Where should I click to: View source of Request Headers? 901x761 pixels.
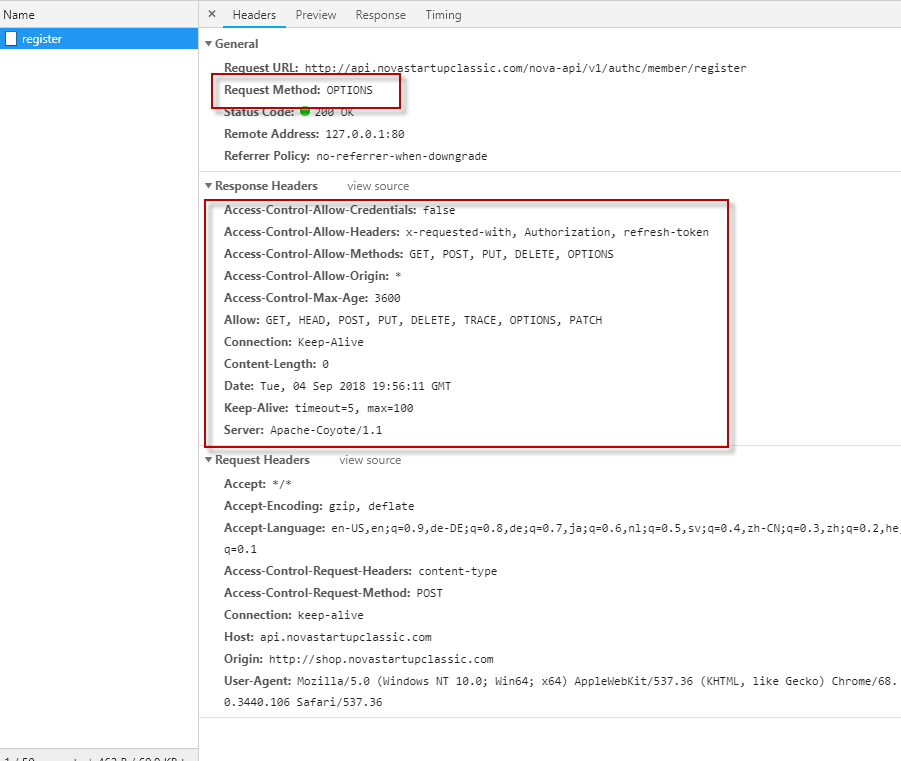370,460
